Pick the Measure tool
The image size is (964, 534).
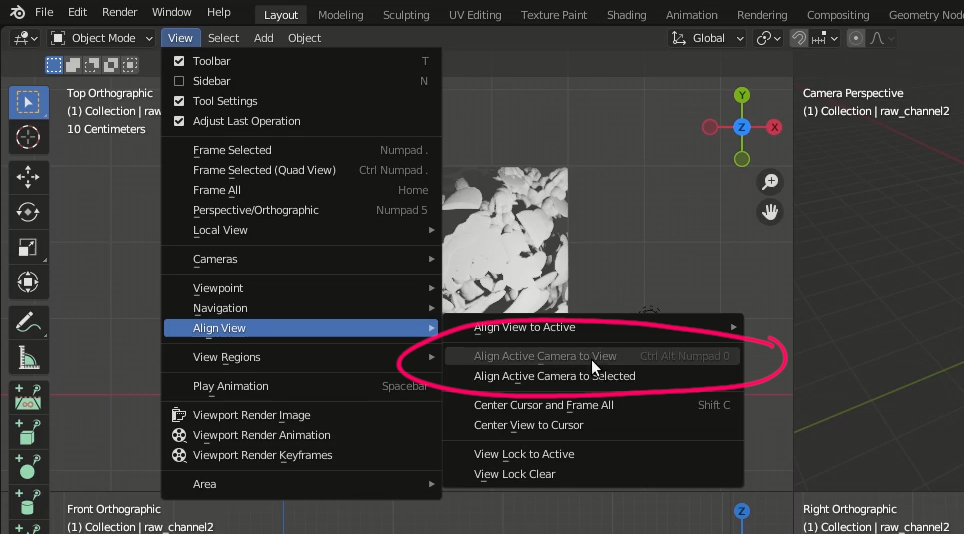click(x=28, y=358)
